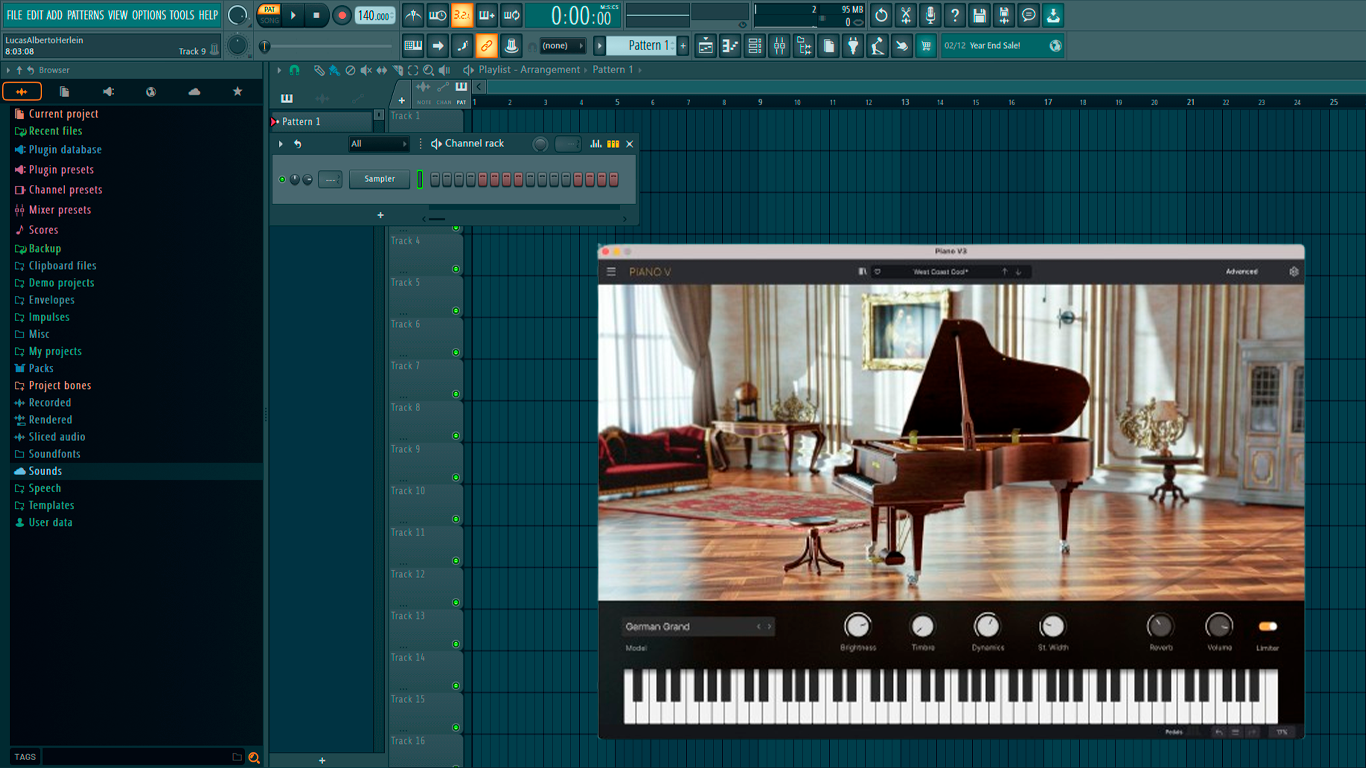Toggle PAT/SONG mode switch
The image size is (1366, 768).
[x=270, y=15]
